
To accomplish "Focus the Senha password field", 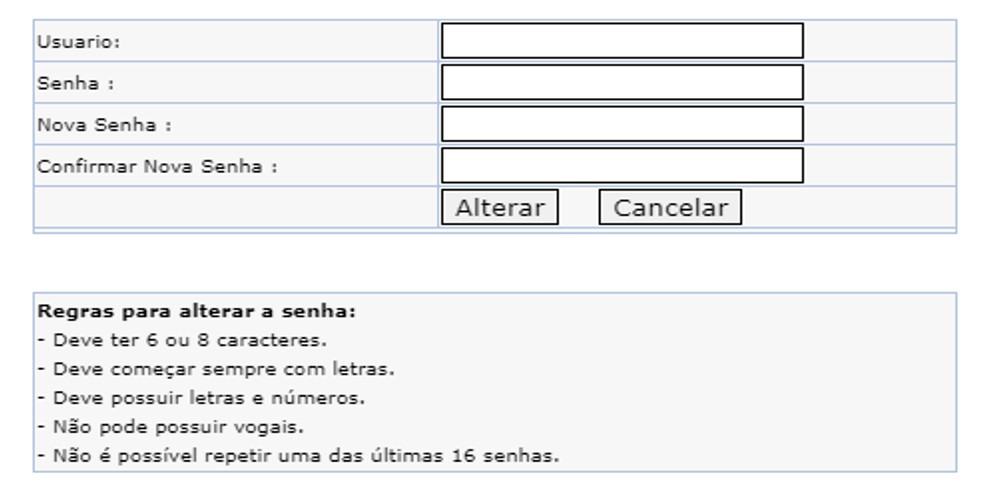I will coord(621,83).
